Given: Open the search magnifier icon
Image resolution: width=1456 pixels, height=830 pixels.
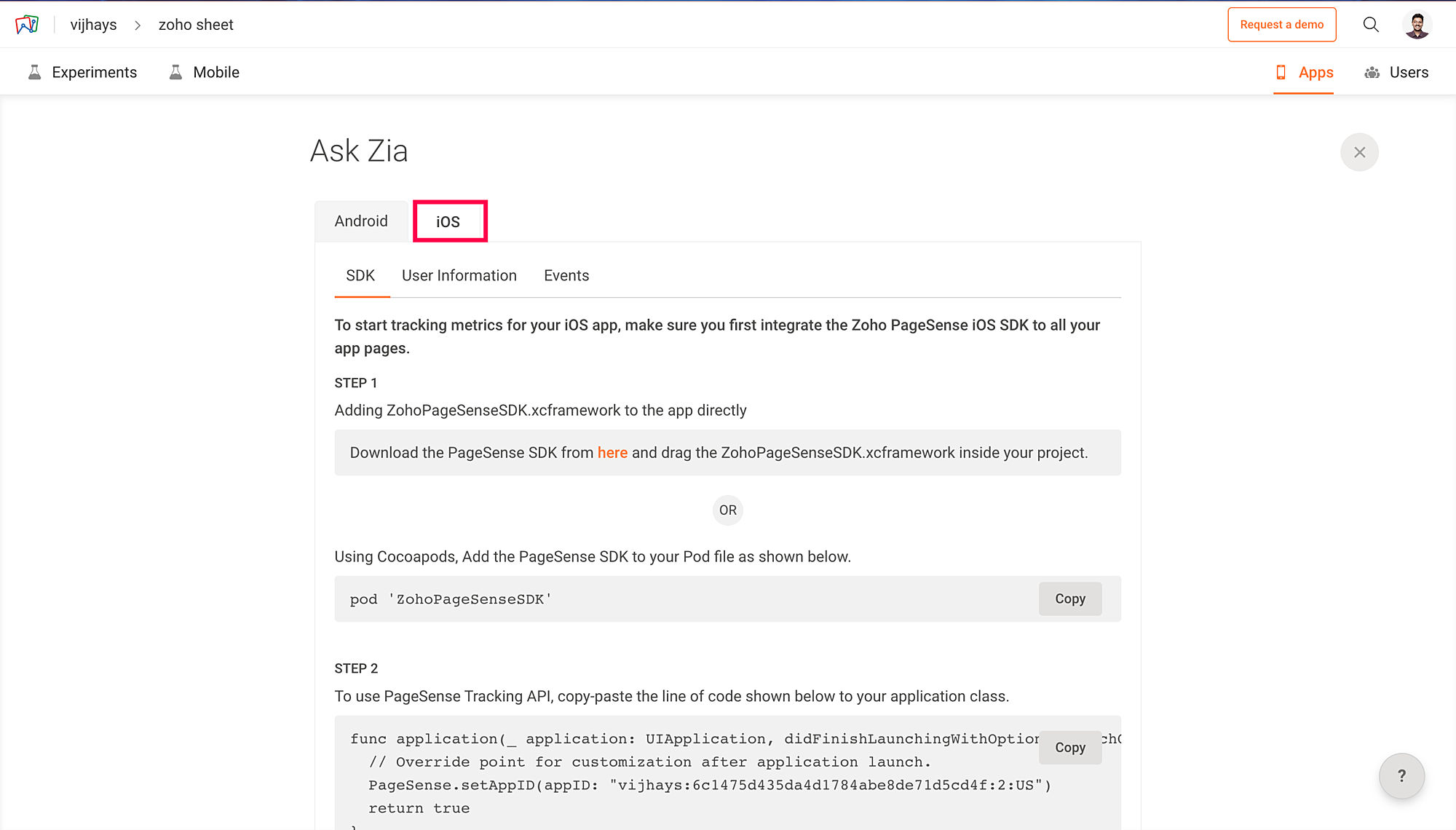Looking at the screenshot, I should click(1371, 25).
